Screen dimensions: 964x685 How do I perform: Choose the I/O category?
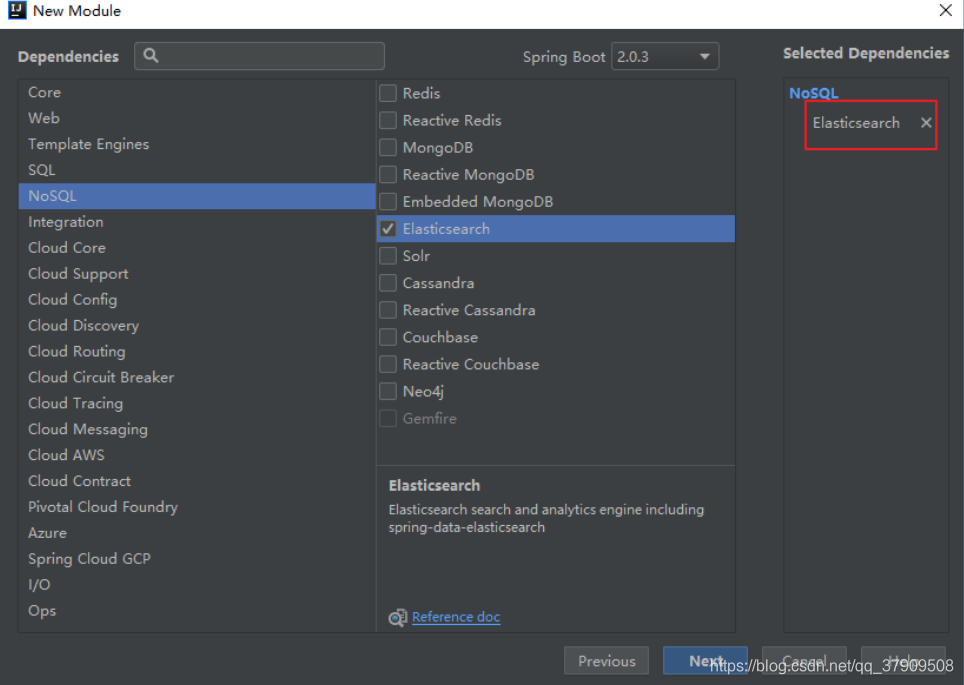tap(197, 584)
